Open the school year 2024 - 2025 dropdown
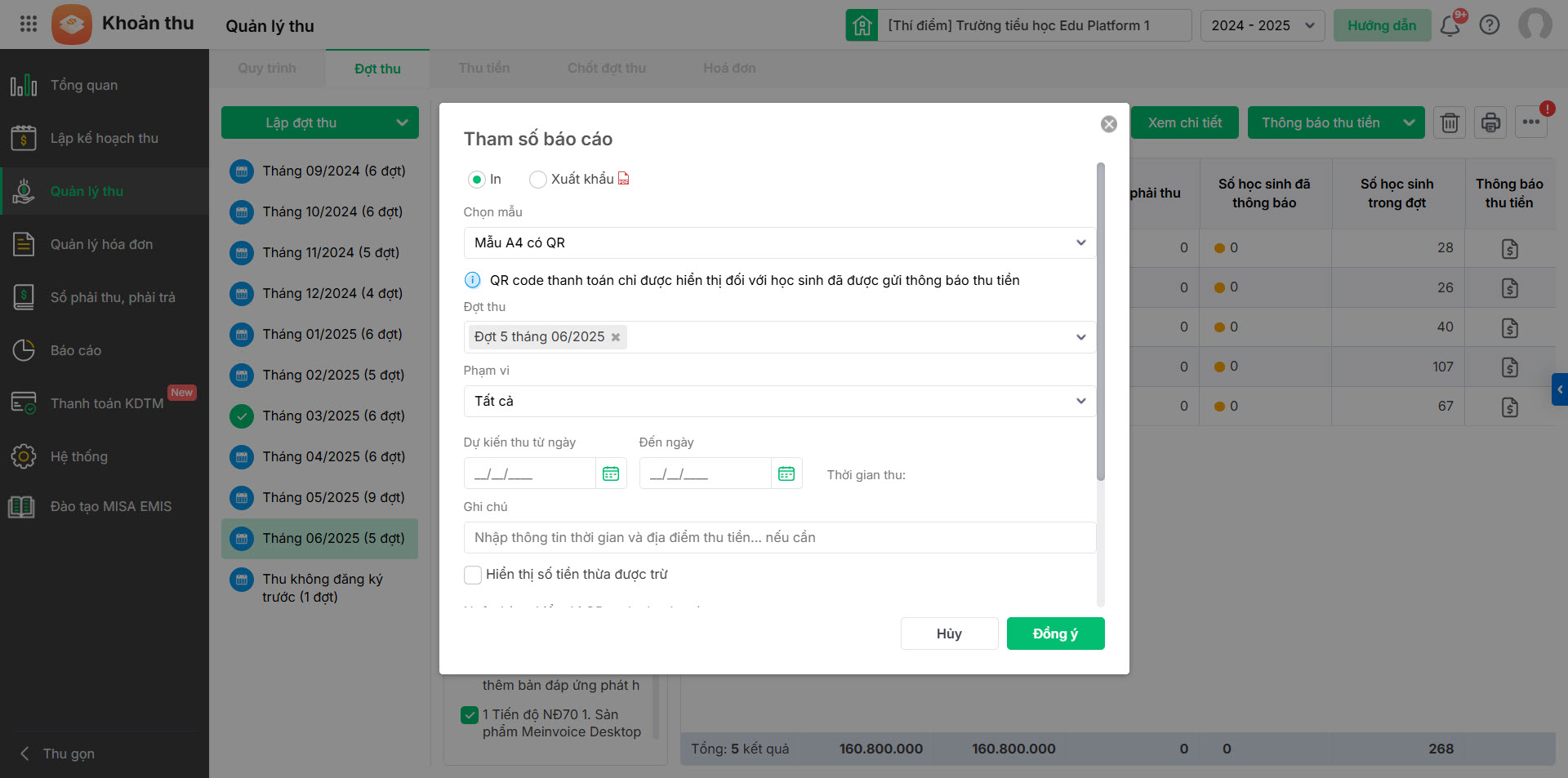 point(1262,26)
